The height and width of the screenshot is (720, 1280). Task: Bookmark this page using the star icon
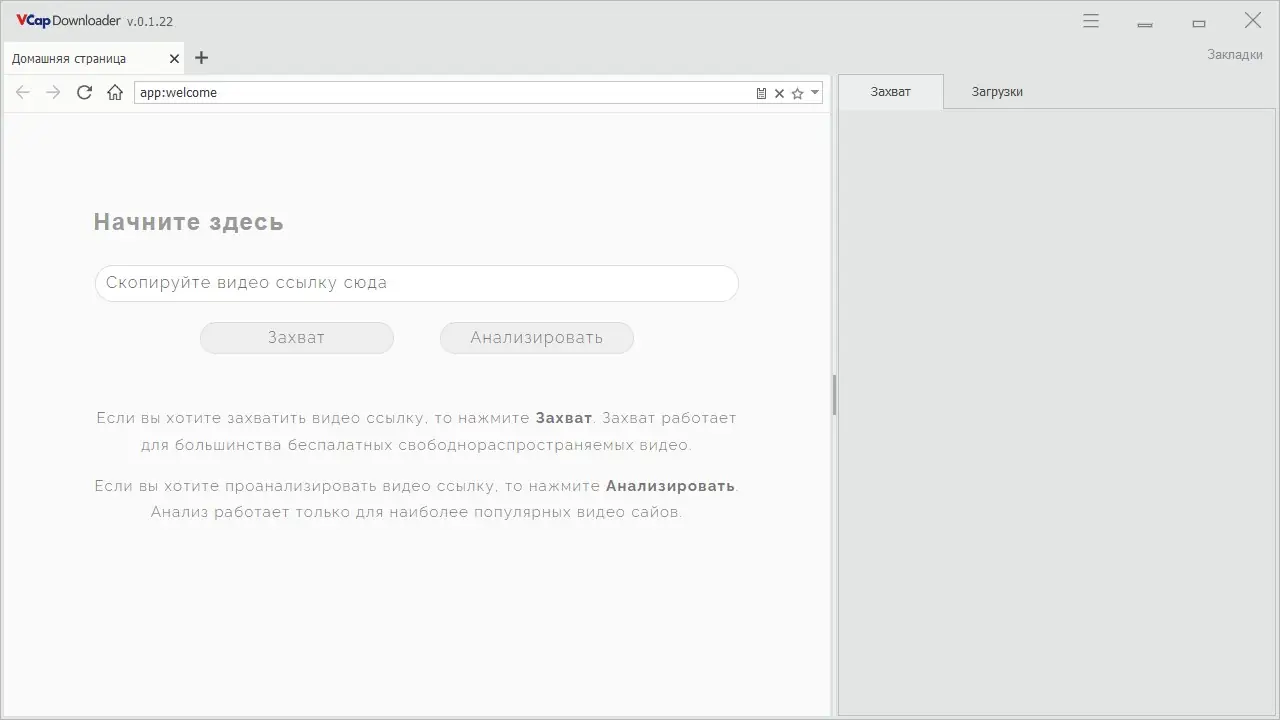pyautogui.click(x=797, y=92)
